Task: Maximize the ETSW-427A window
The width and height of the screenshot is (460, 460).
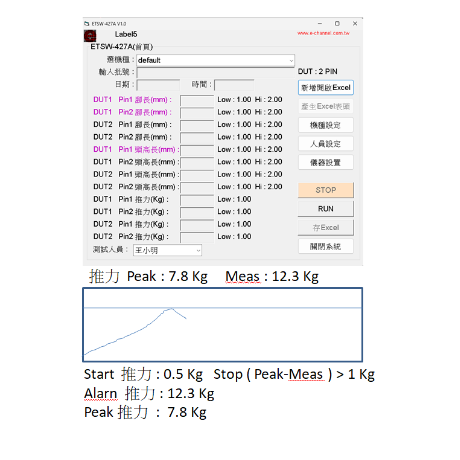Action: (337, 24)
